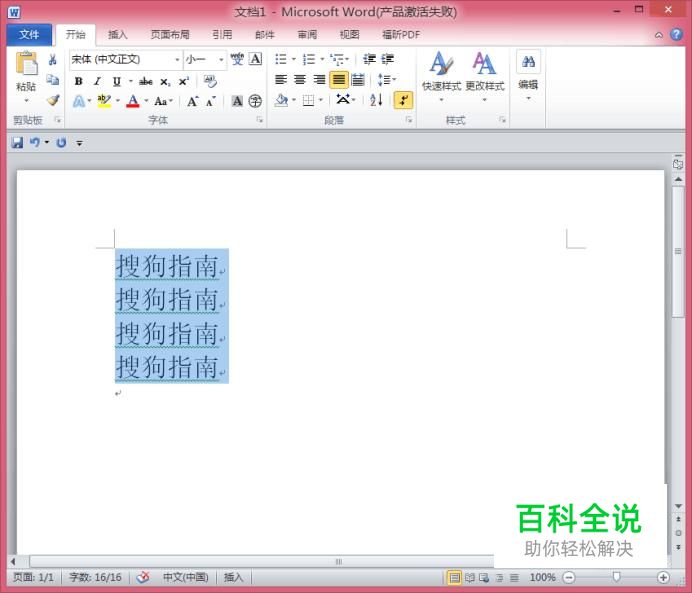Click the phonetic guide icon
The width and height of the screenshot is (692, 593).
tap(237, 59)
